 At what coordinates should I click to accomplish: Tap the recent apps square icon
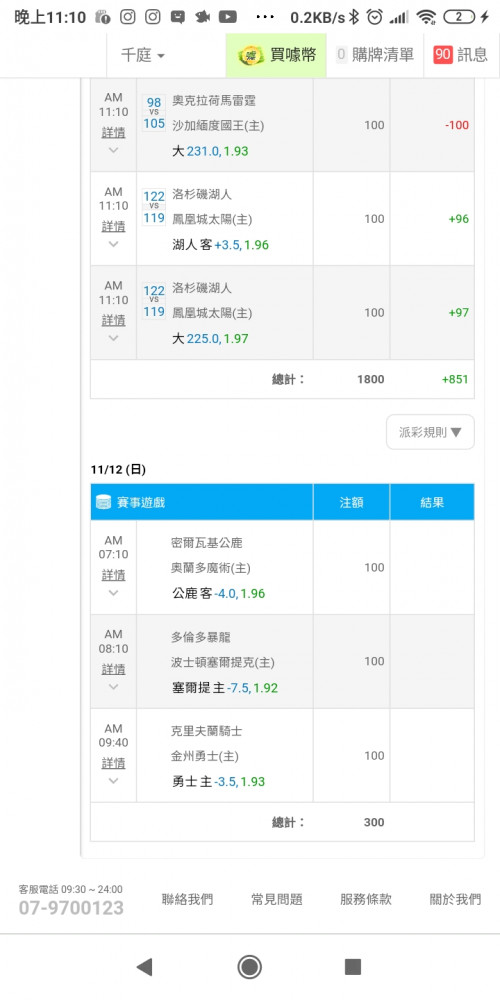pyautogui.click(x=353, y=967)
